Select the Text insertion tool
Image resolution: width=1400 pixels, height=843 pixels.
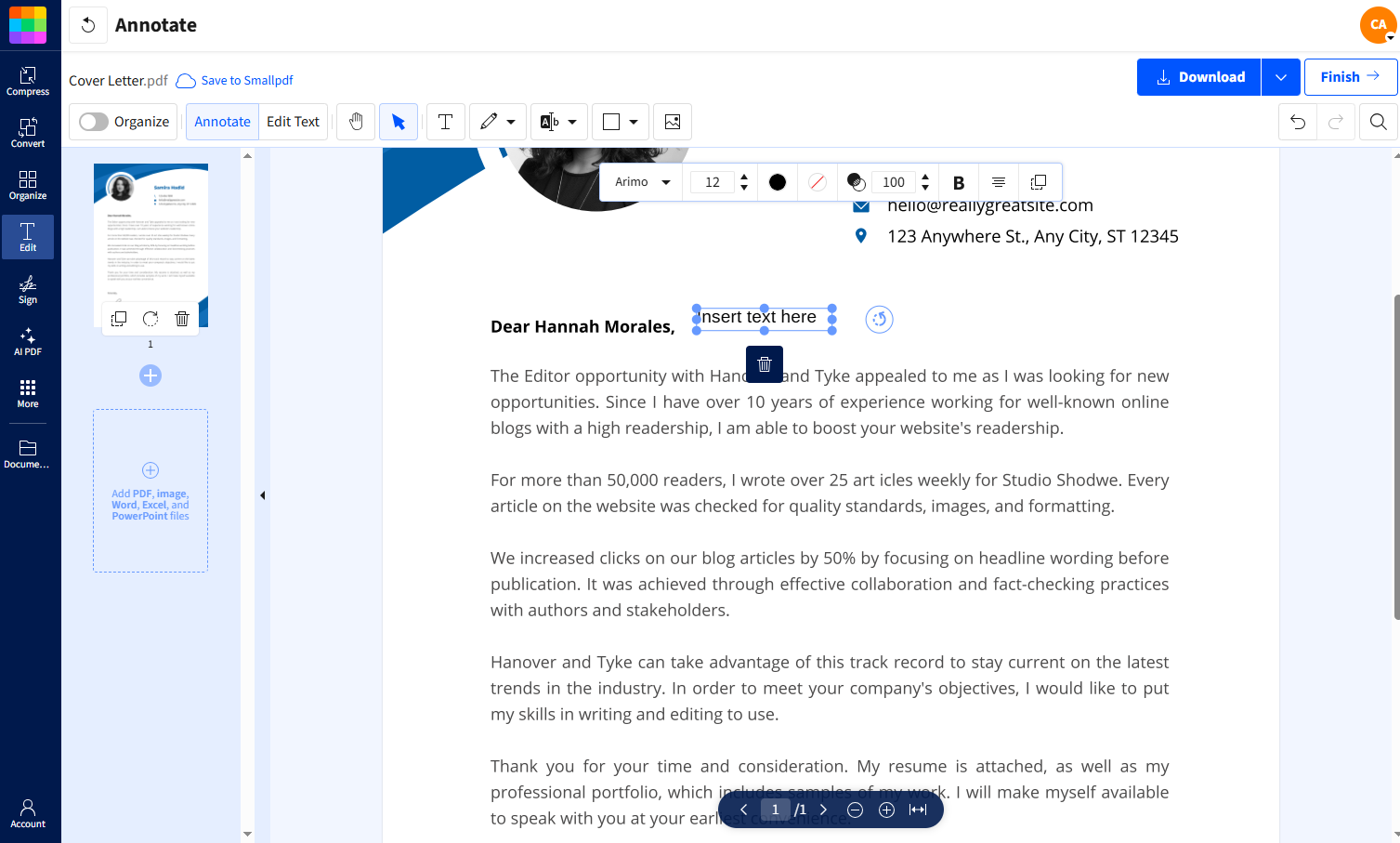pyautogui.click(x=445, y=121)
